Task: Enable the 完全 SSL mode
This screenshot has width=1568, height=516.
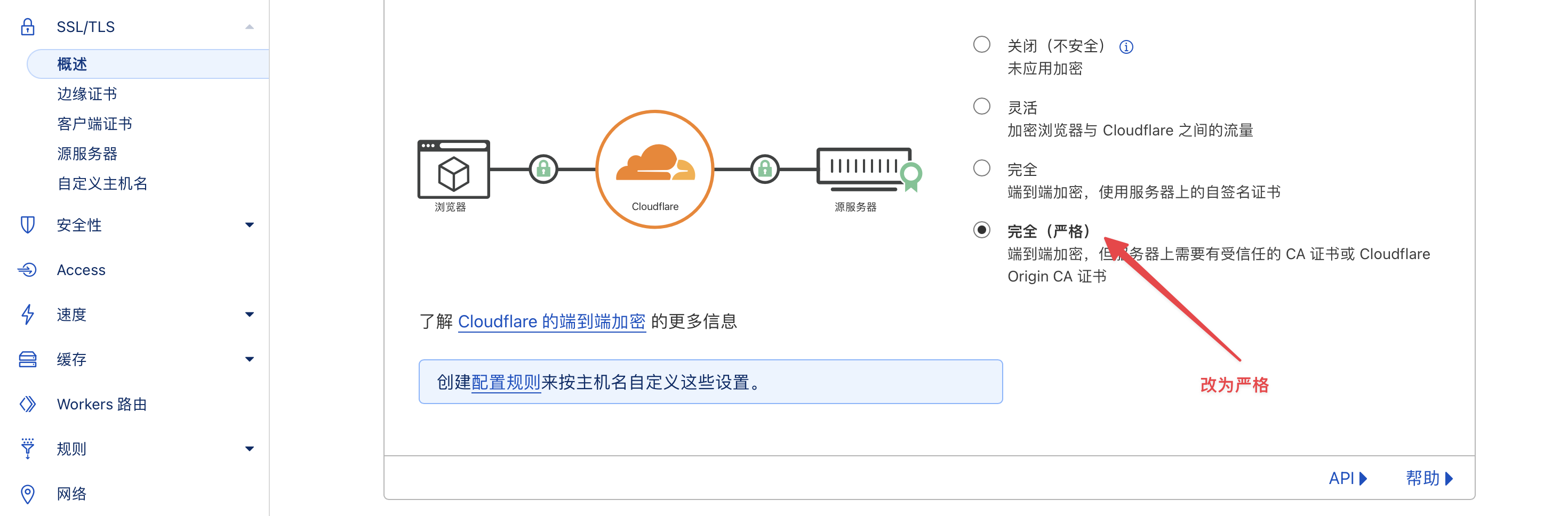Action: 981,169
